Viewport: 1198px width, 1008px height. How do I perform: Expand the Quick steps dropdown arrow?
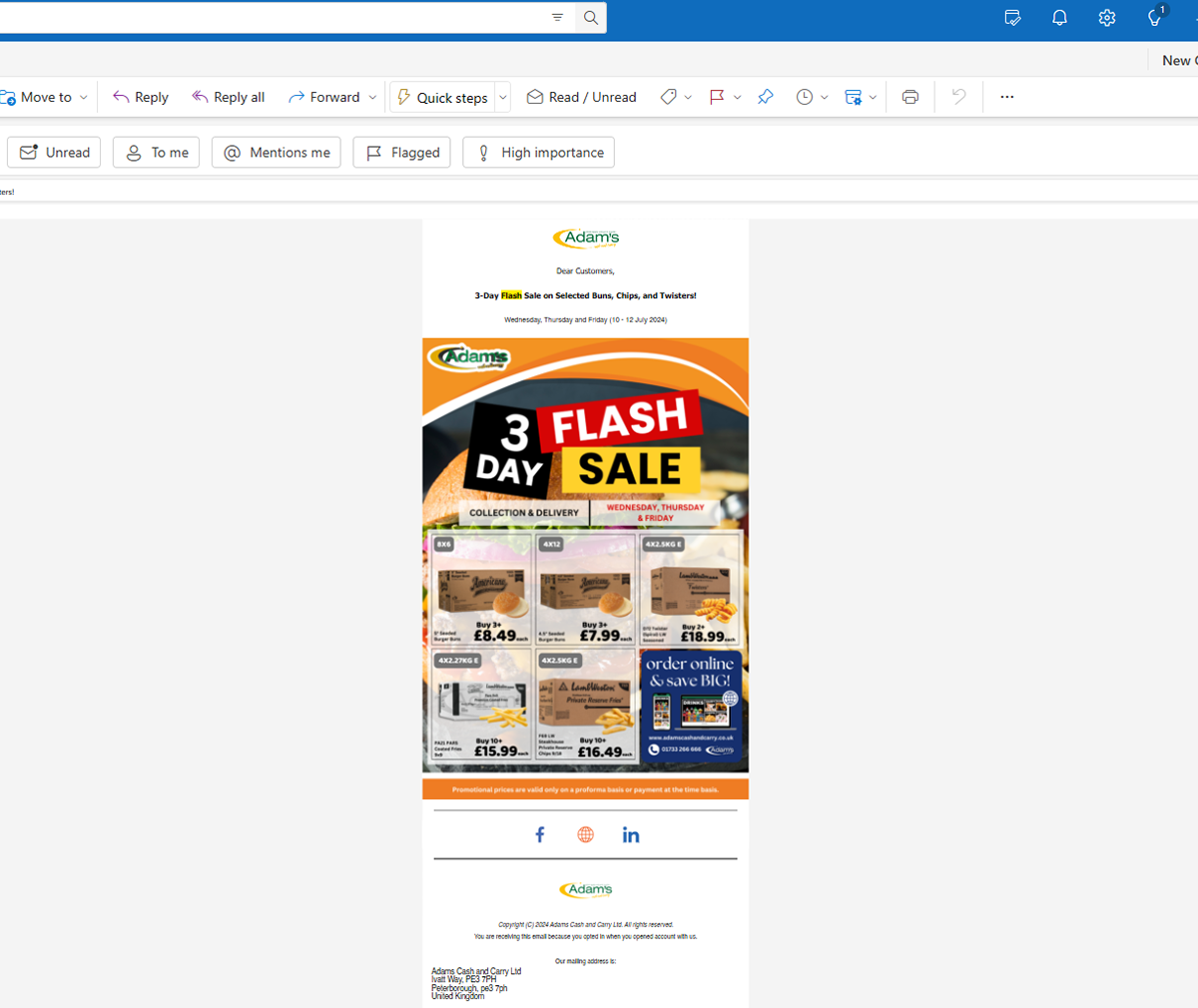pyautogui.click(x=502, y=97)
